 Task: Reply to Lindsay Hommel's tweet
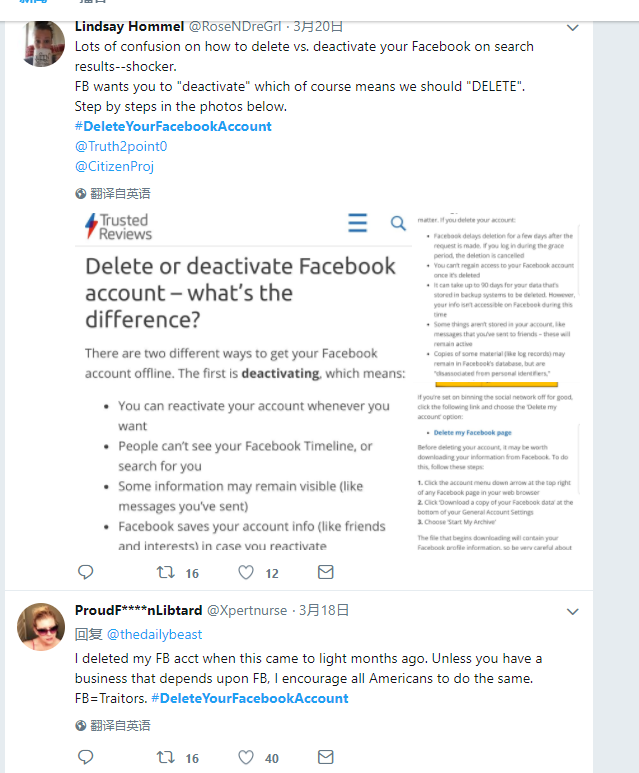tap(86, 572)
